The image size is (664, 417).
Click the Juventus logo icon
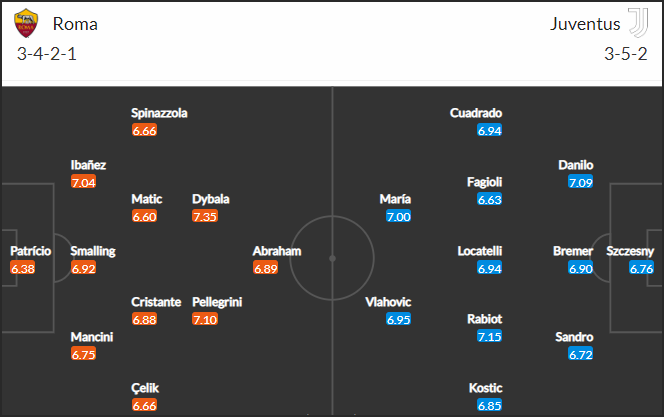click(638, 23)
